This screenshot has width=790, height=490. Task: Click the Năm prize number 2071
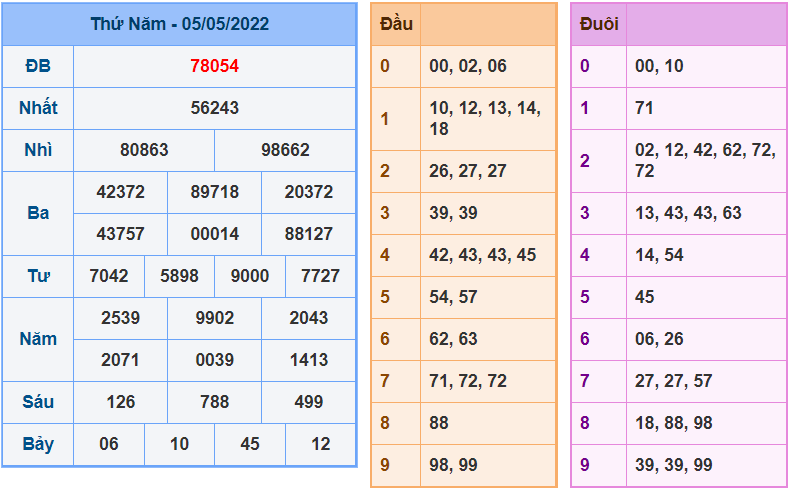click(120, 360)
